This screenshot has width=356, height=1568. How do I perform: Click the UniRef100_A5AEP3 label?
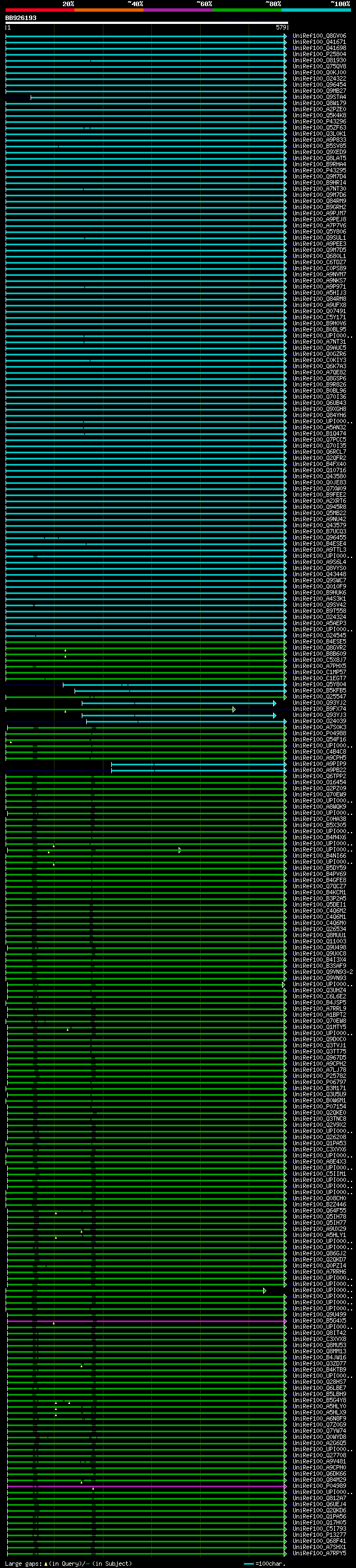[x=319, y=624]
